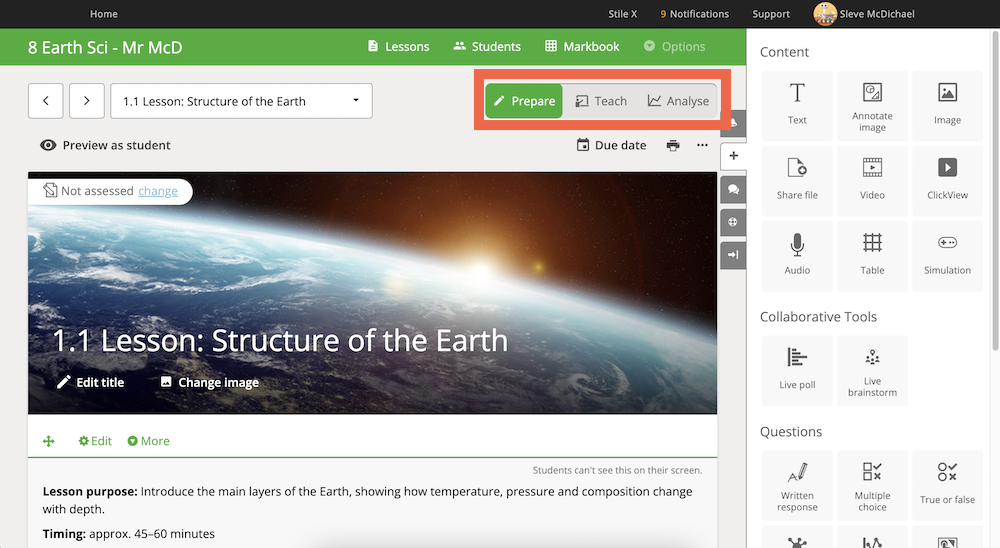This screenshot has width=1000, height=548.
Task: Add an Audio recording block
Action: tap(797, 256)
